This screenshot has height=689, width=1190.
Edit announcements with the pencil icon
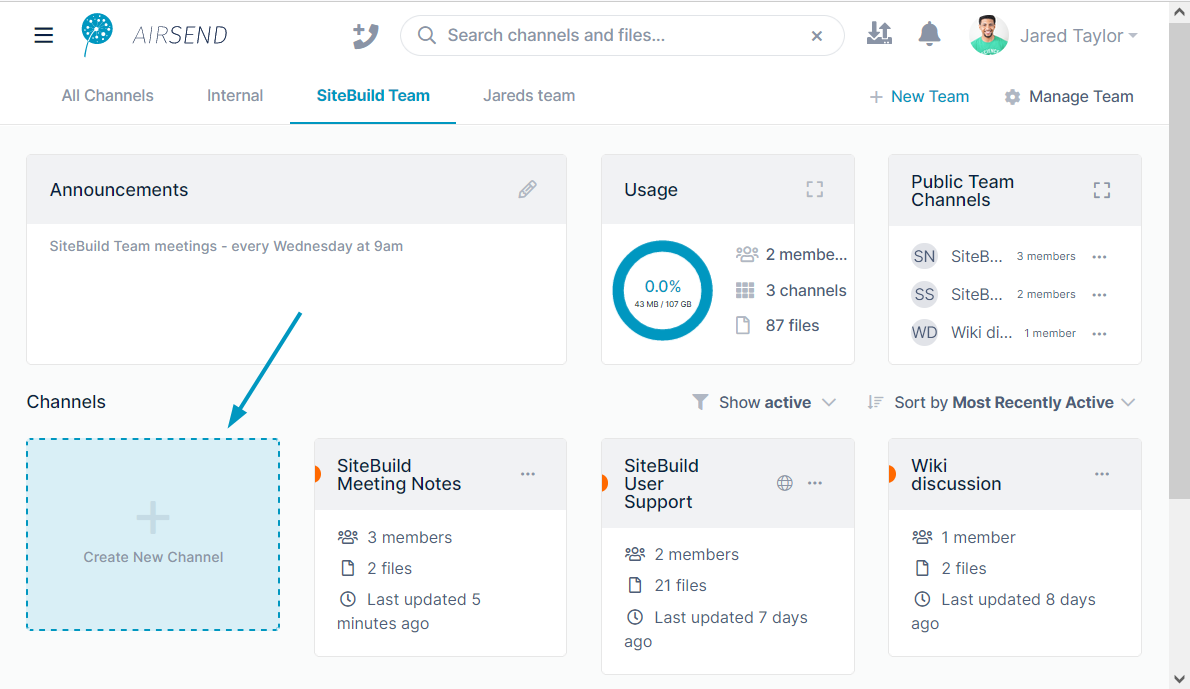(527, 190)
